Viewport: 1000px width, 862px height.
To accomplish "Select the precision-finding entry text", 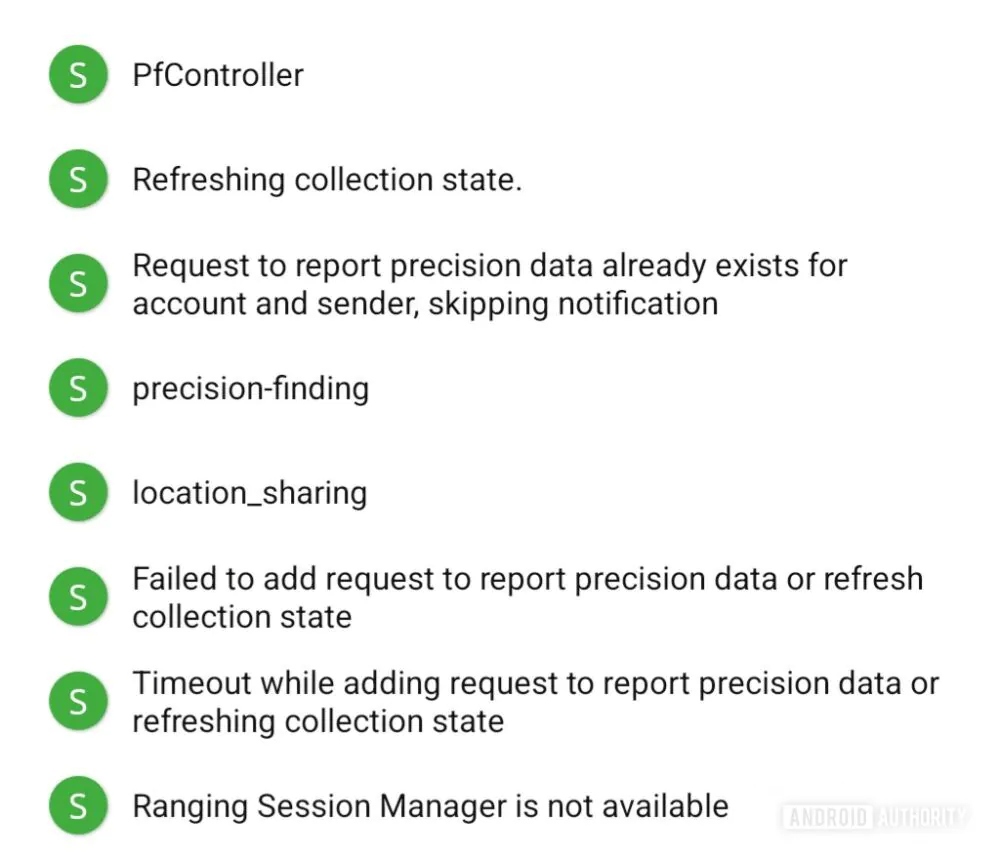I will click(251, 389).
